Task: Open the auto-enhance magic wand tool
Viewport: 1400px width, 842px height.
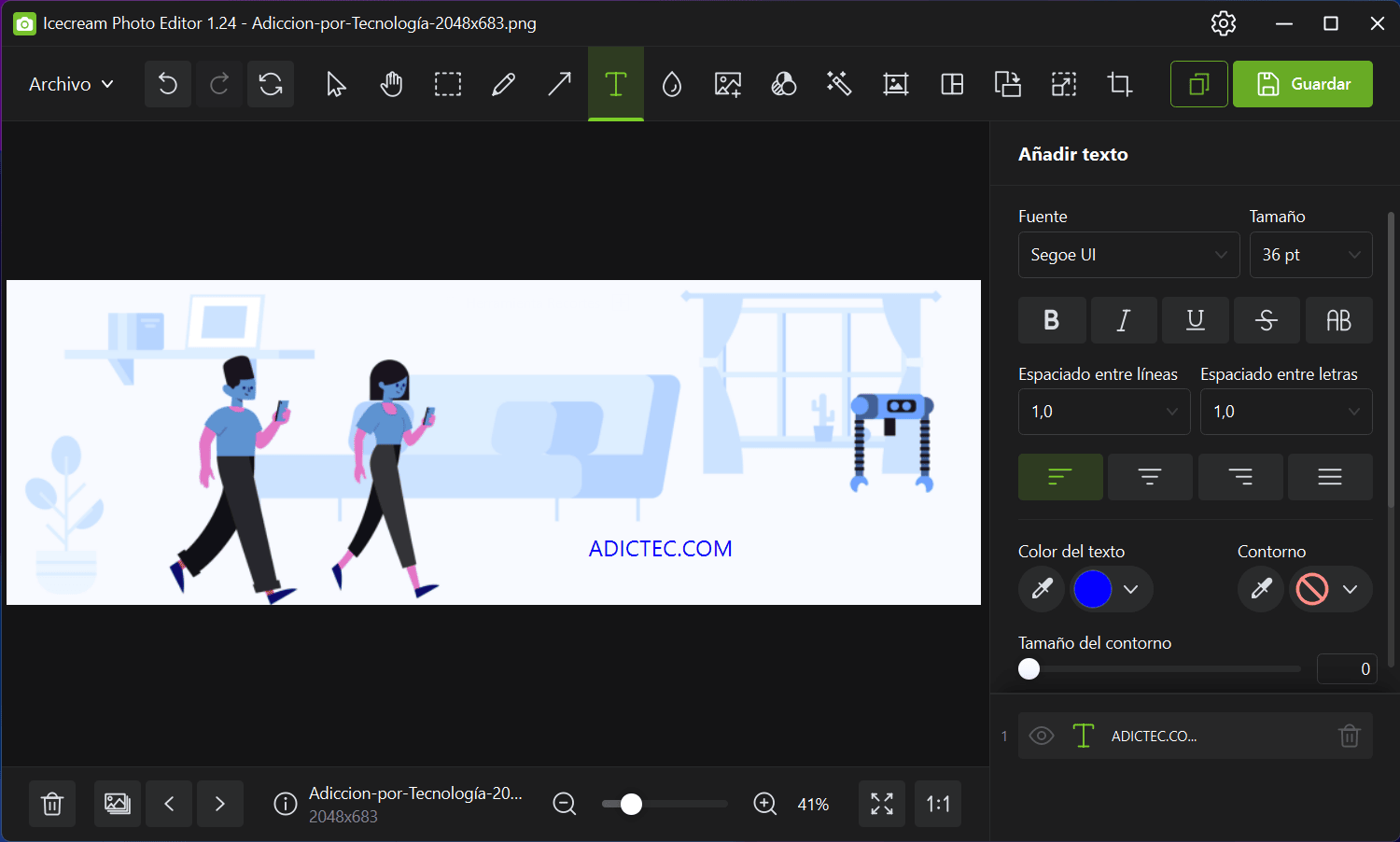Action: tap(839, 84)
